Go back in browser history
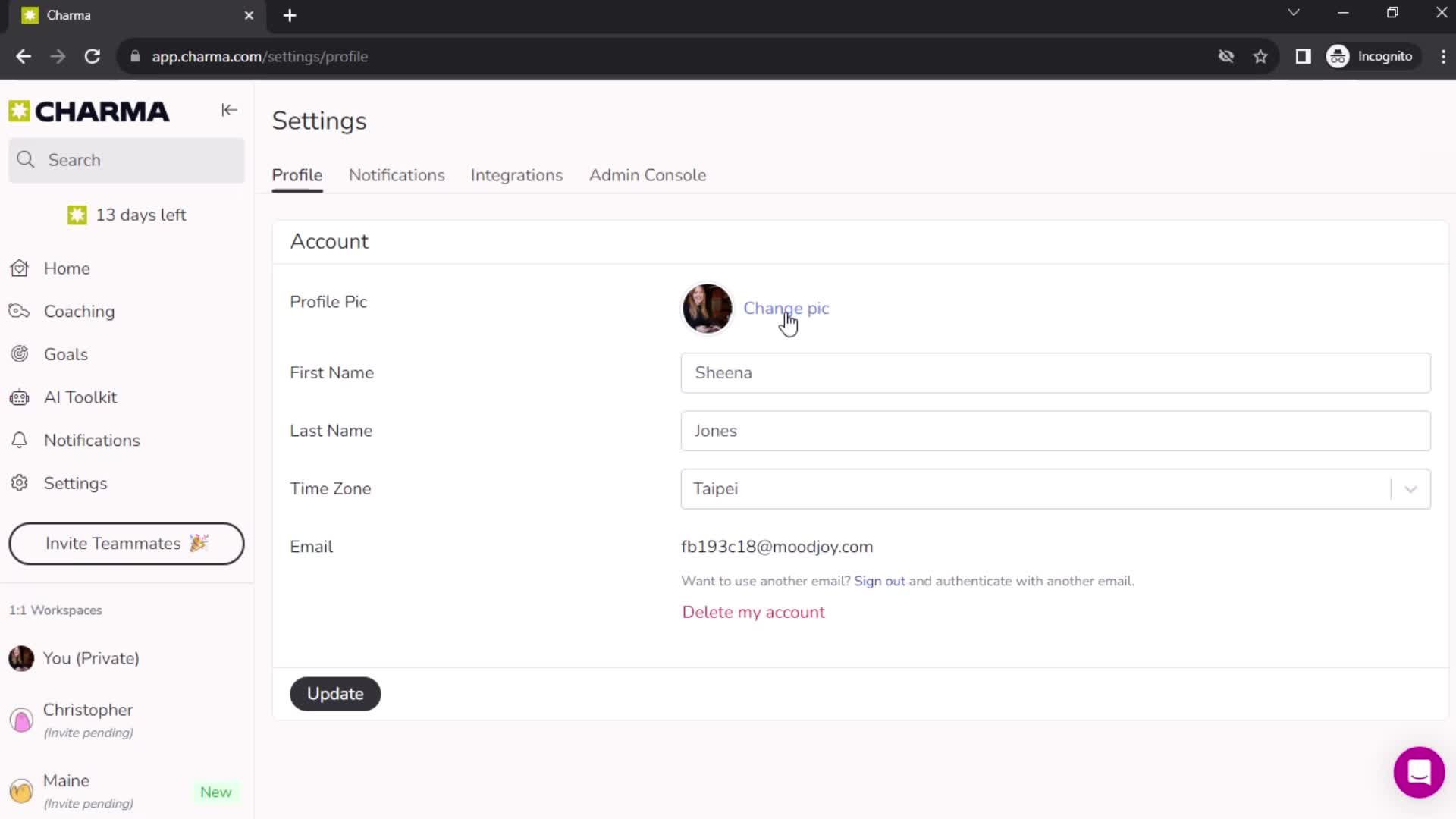This screenshot has height=819, width=1456. click(x=24, y=56)
